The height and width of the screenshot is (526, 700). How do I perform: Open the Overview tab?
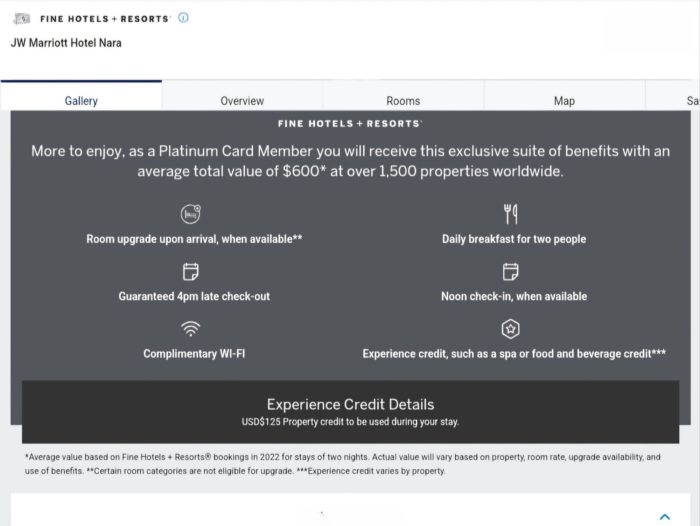pos(242,101)
